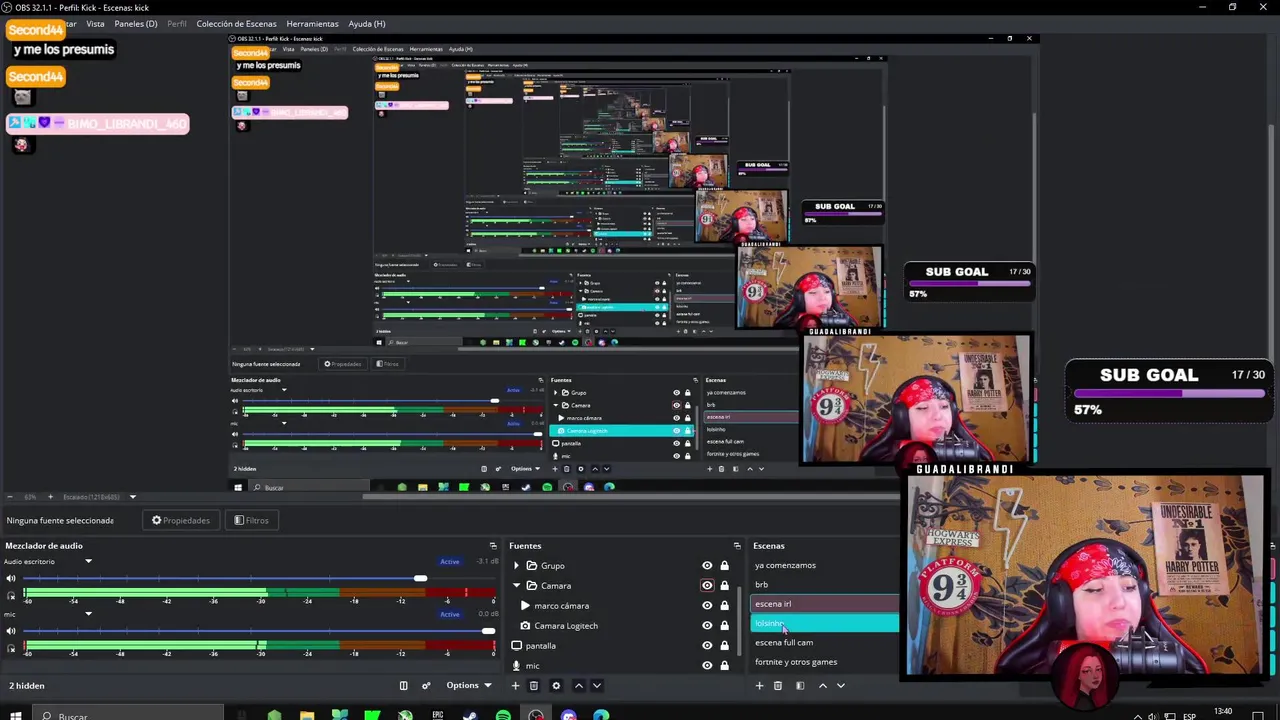Image resolution: width=1280 pixels, height=720 pixels.
Task: Switch to scene ya comenzamos
Action: click(785, 566)
